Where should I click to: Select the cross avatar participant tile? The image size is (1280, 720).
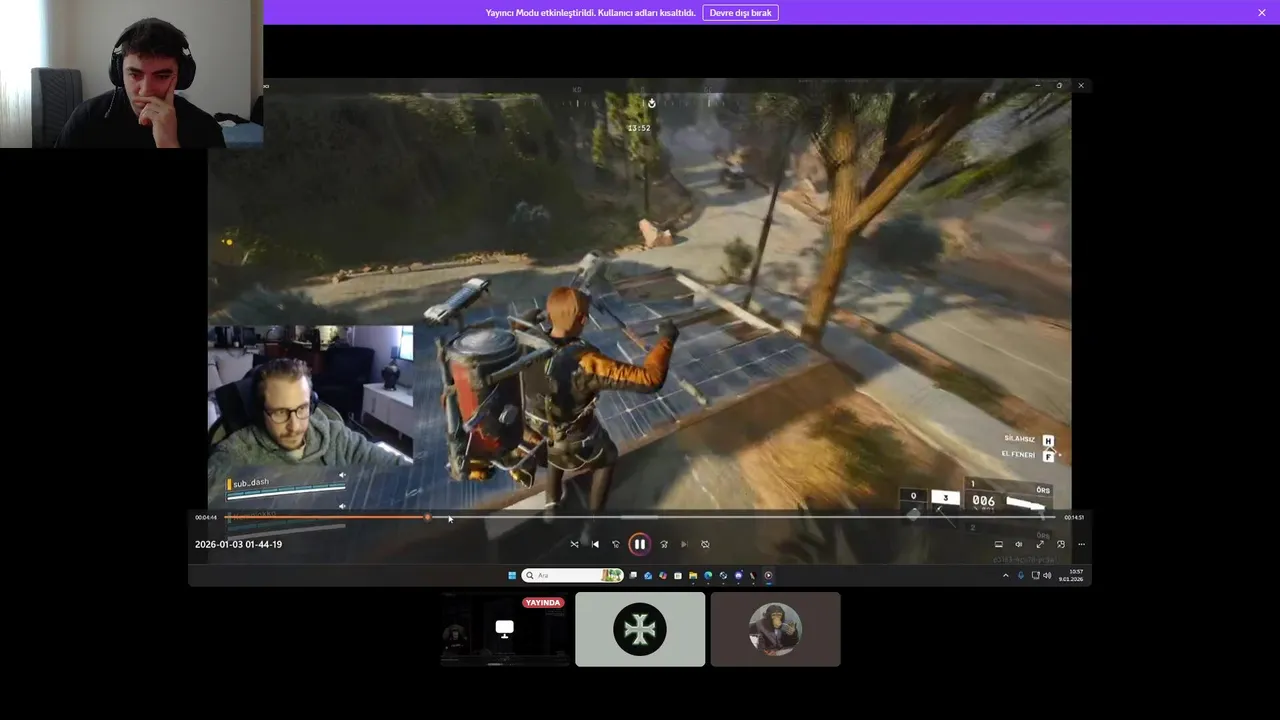click(x=640, y=629)
